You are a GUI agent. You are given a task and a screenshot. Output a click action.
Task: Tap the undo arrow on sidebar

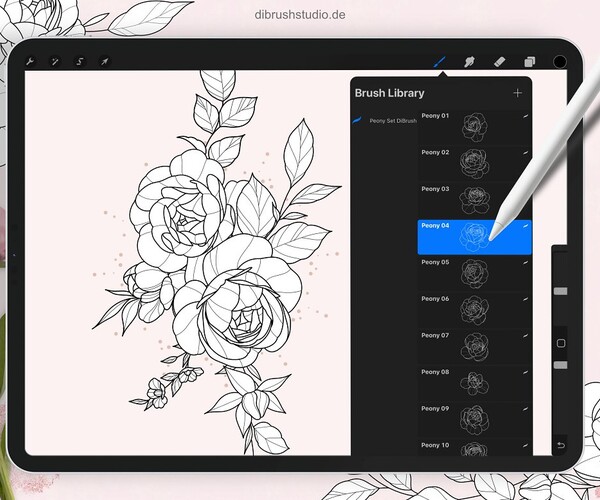click(x=561, y=445)
